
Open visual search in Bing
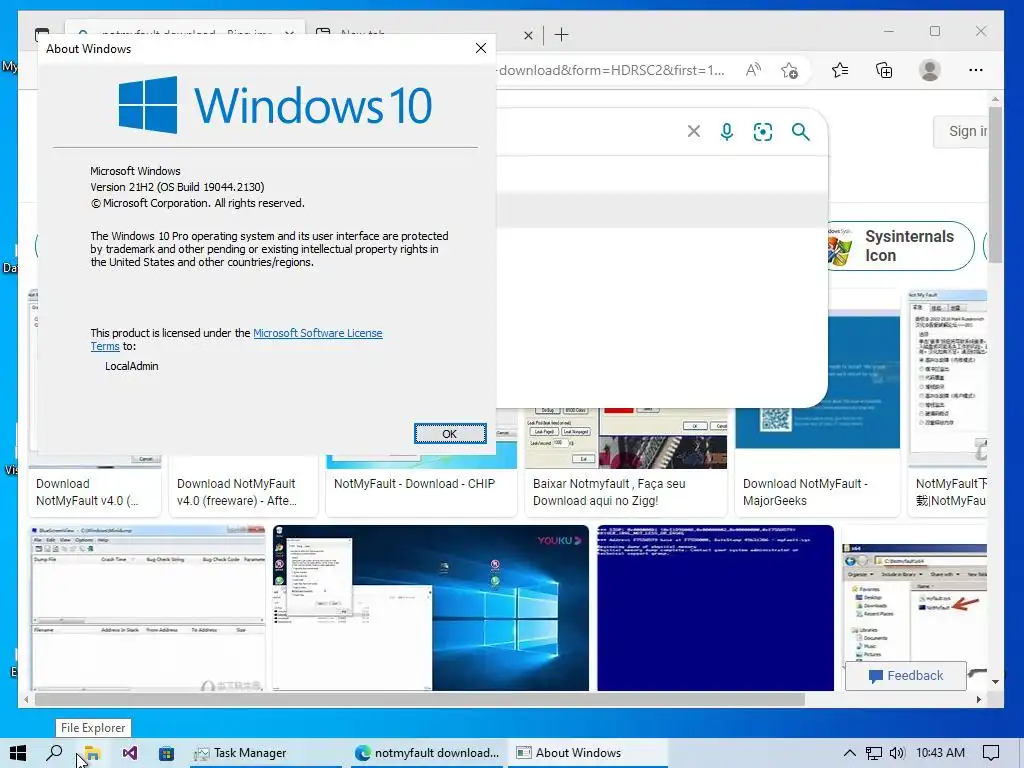pyautogui.click(x=763, y=132)
